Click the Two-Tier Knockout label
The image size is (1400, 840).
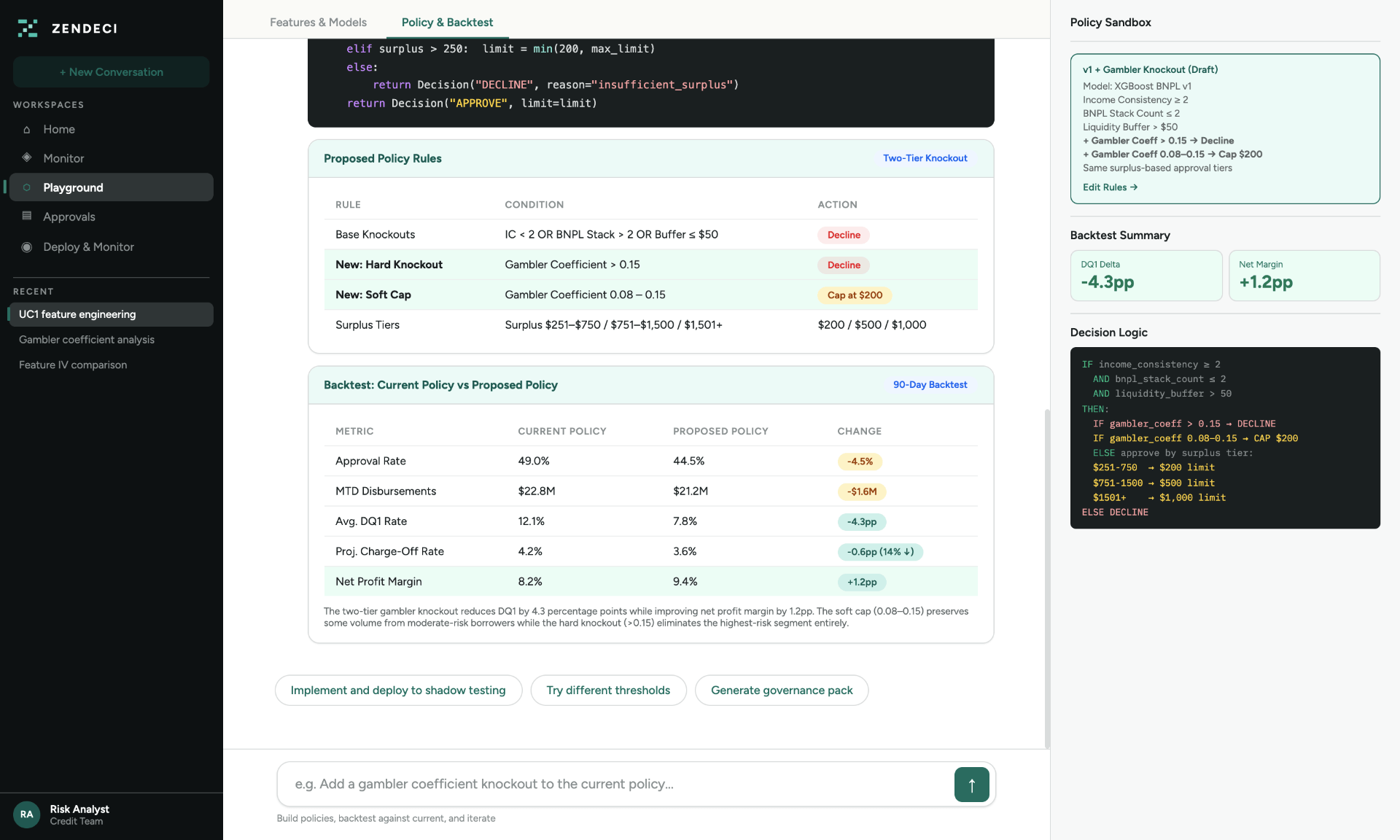[x=925, y=158]
